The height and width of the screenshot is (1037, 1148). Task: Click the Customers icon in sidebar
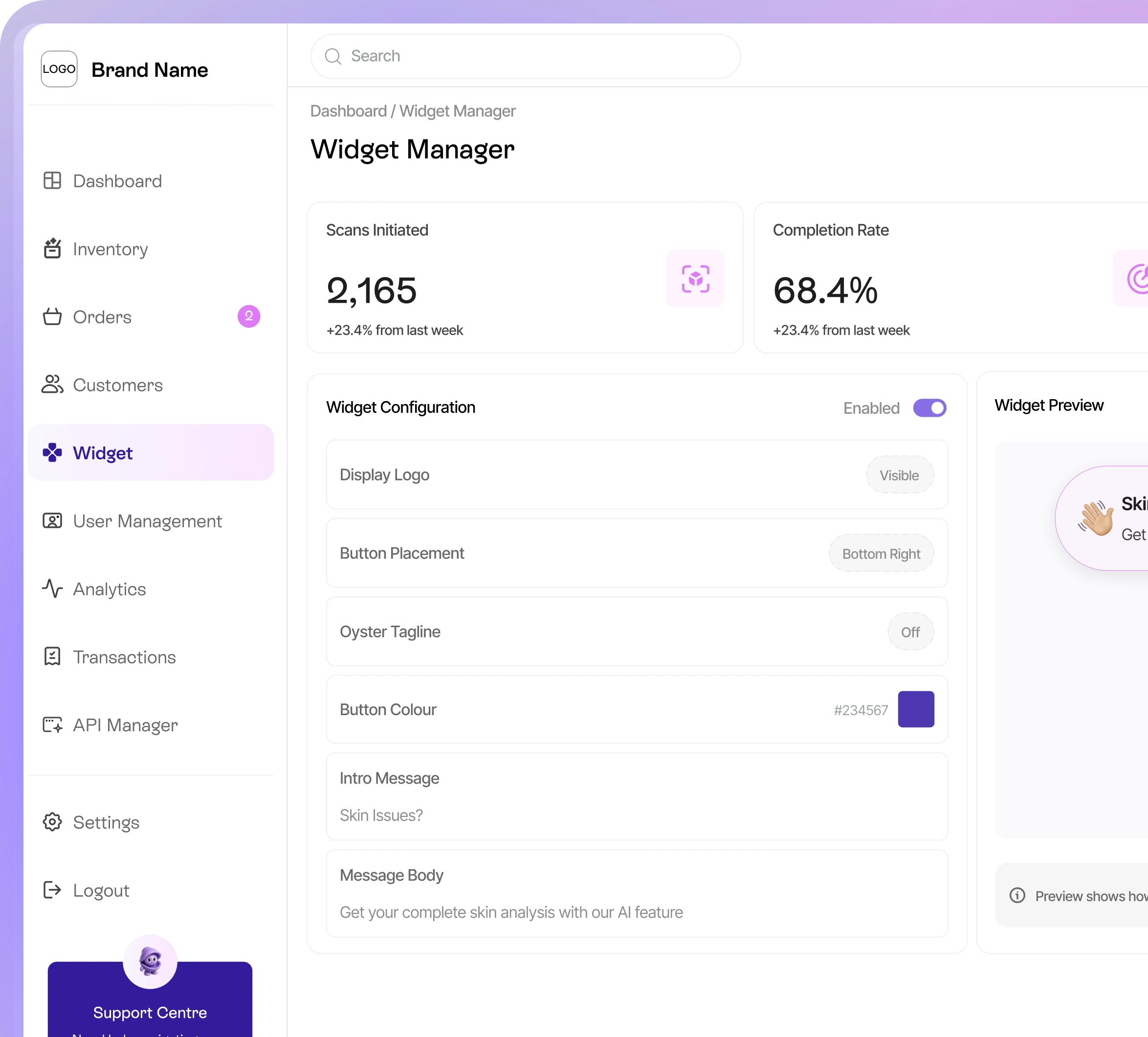pos(52,385)
